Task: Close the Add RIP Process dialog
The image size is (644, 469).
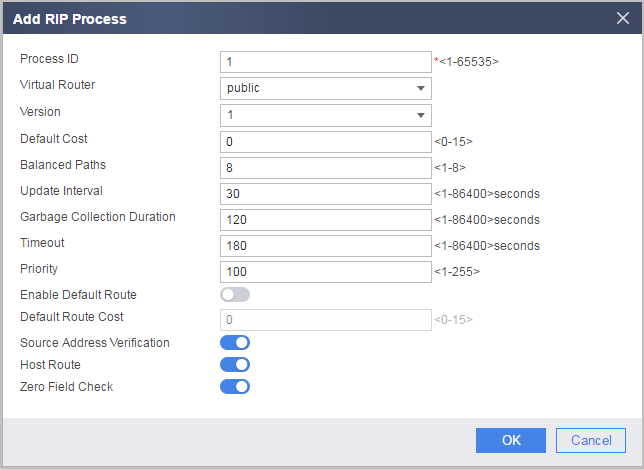Action: coord(623,18)
